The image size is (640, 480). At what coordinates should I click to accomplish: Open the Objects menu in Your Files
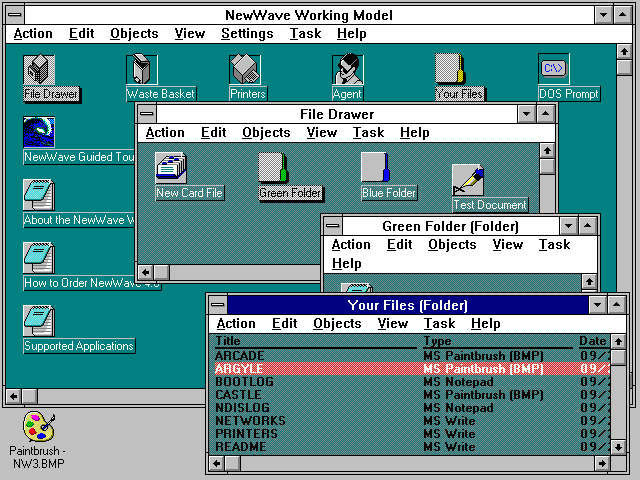337,324
